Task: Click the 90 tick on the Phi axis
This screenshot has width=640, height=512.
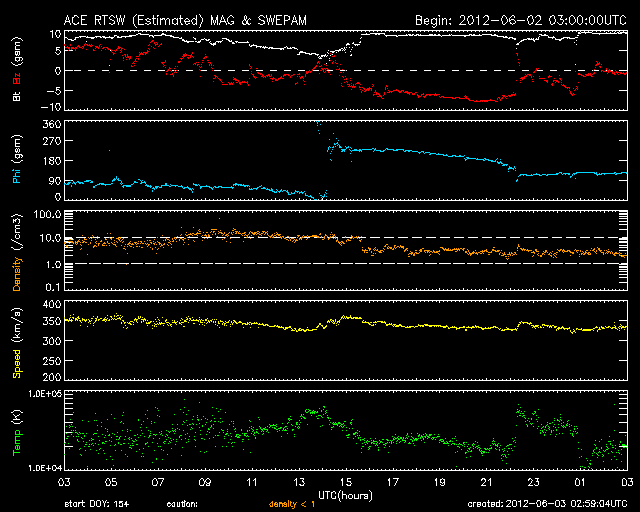Action: [x=55, y=180]
